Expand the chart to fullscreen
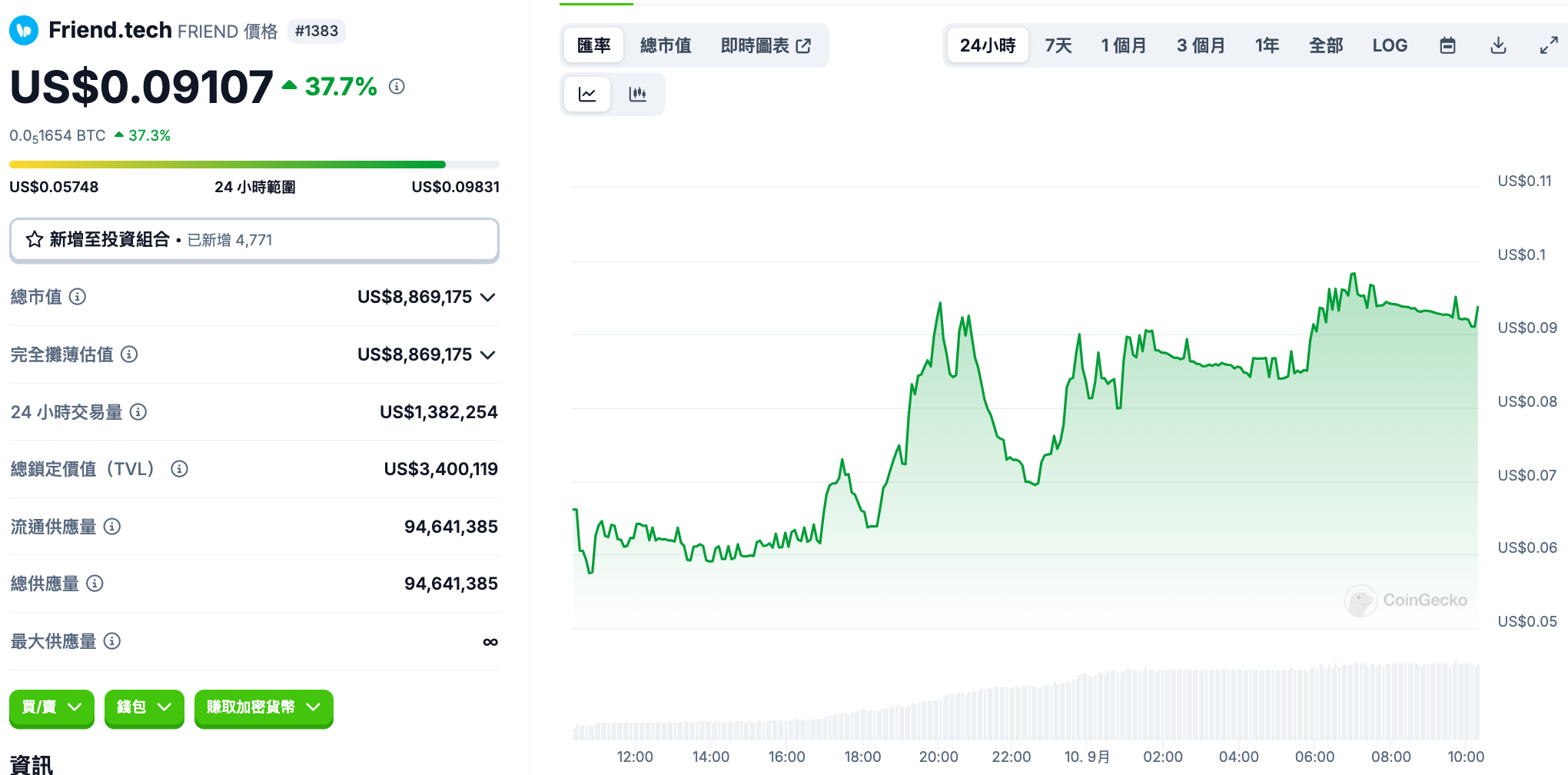 [x=1549, y=46]
